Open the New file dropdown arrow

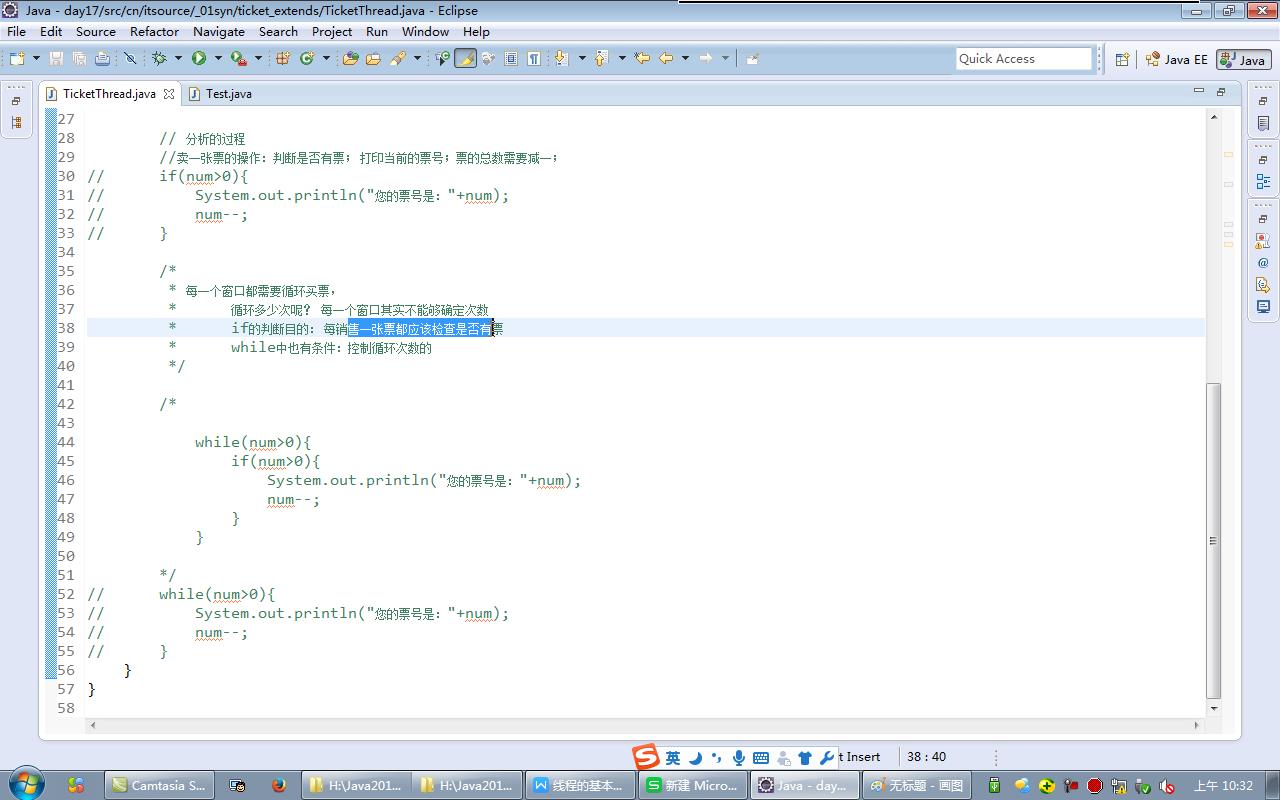36,59
